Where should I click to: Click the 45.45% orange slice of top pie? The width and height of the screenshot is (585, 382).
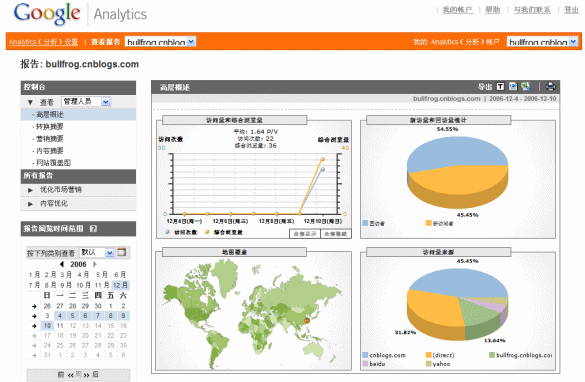459,187
